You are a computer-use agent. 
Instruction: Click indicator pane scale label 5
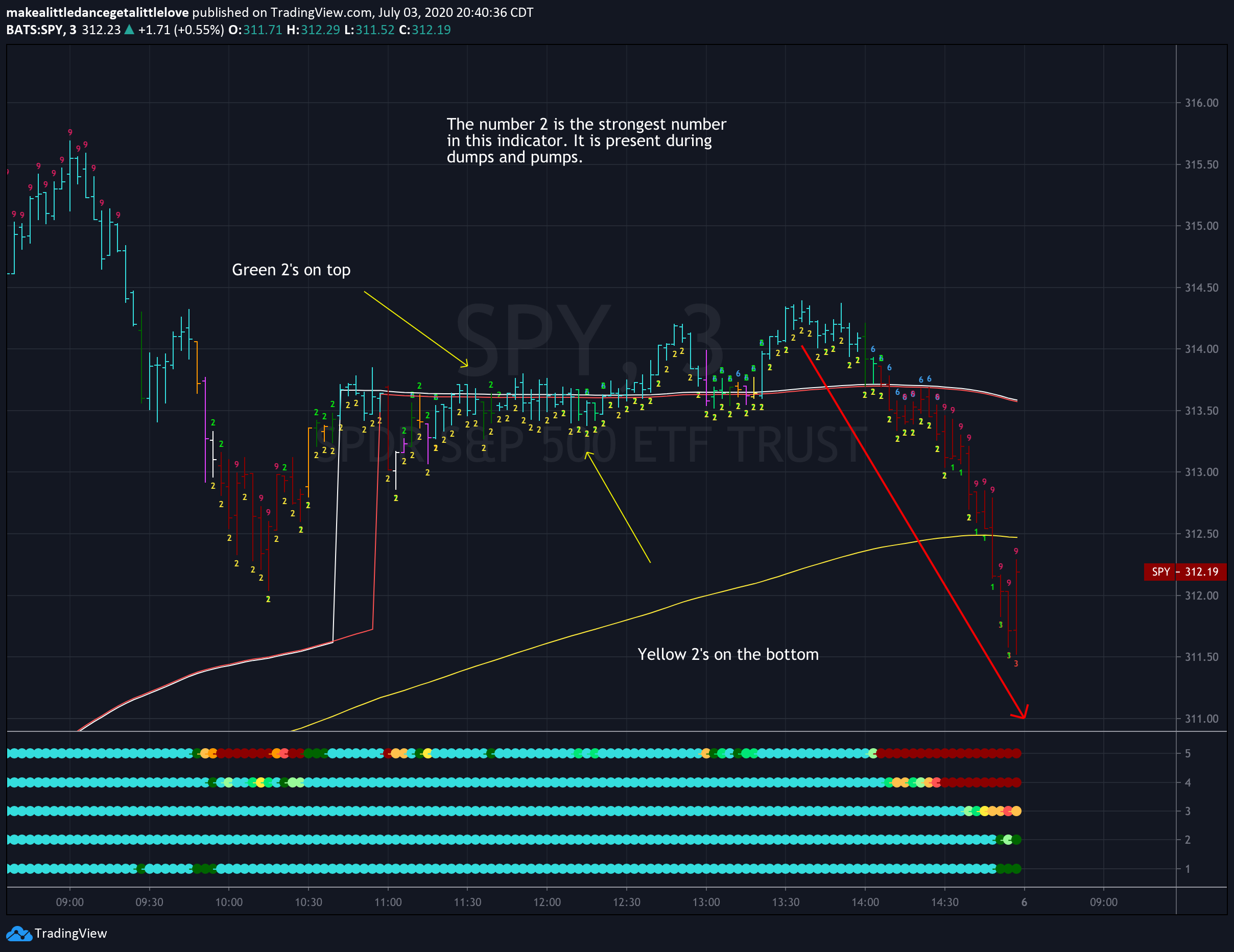tap(1188, 754)
